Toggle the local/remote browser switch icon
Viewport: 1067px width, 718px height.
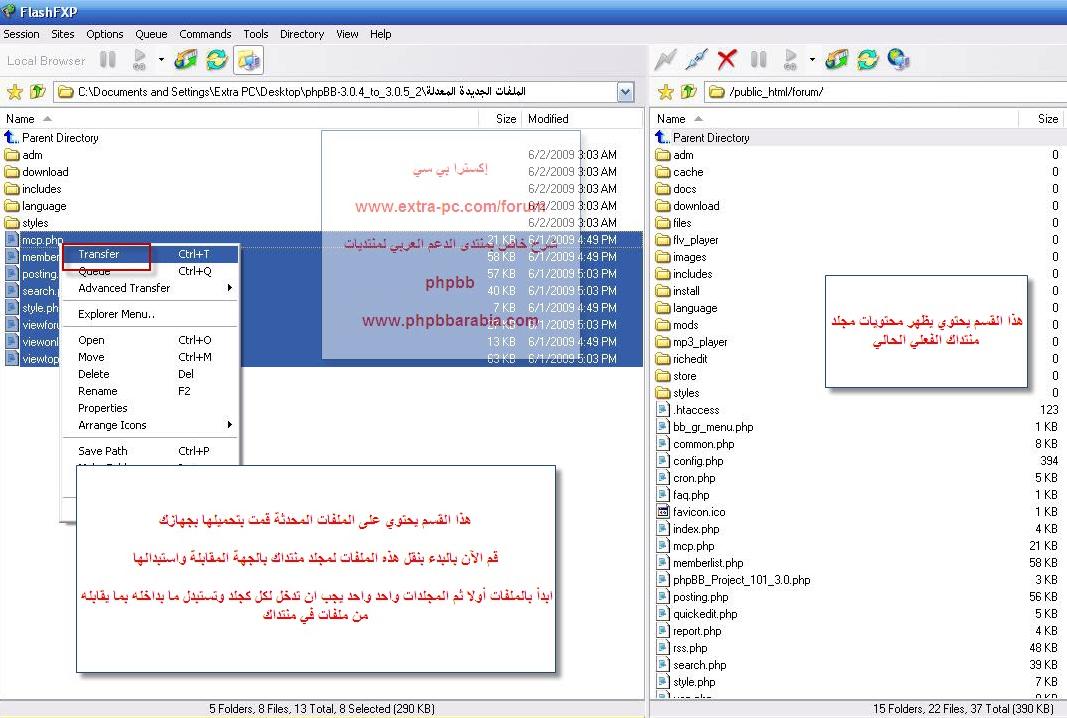click(248, 60)
